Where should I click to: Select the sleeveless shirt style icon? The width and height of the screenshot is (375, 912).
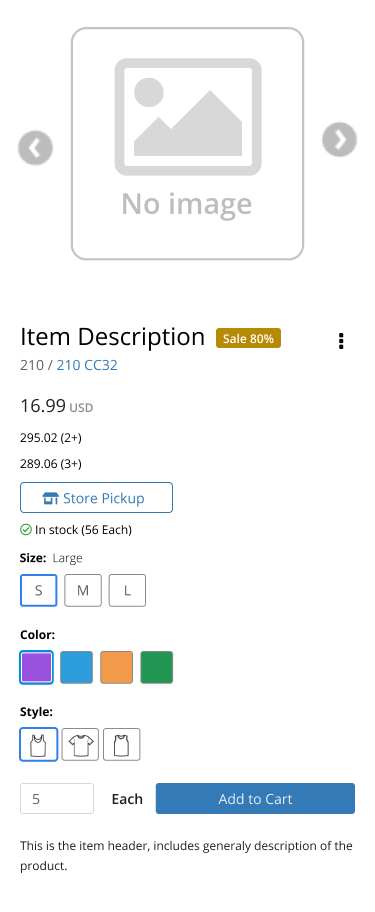(x=122, y=744)
